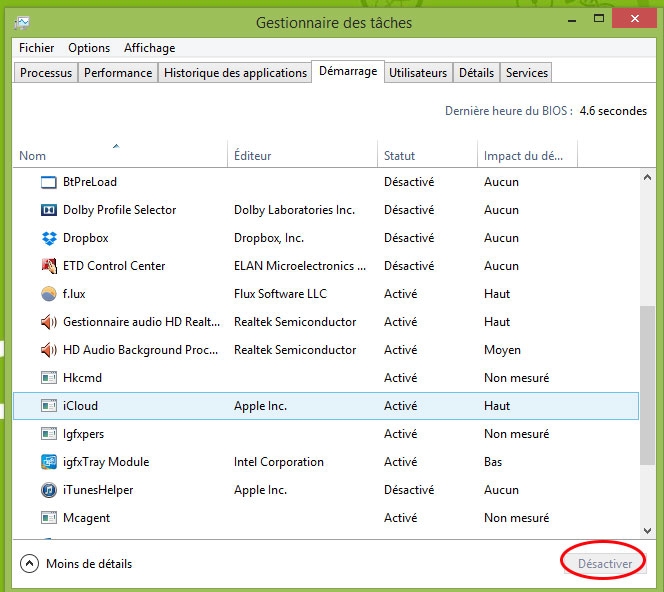This screenshot has width=664, height=592.
Task: Open the Affichage menu
Action: pos(149,48)
